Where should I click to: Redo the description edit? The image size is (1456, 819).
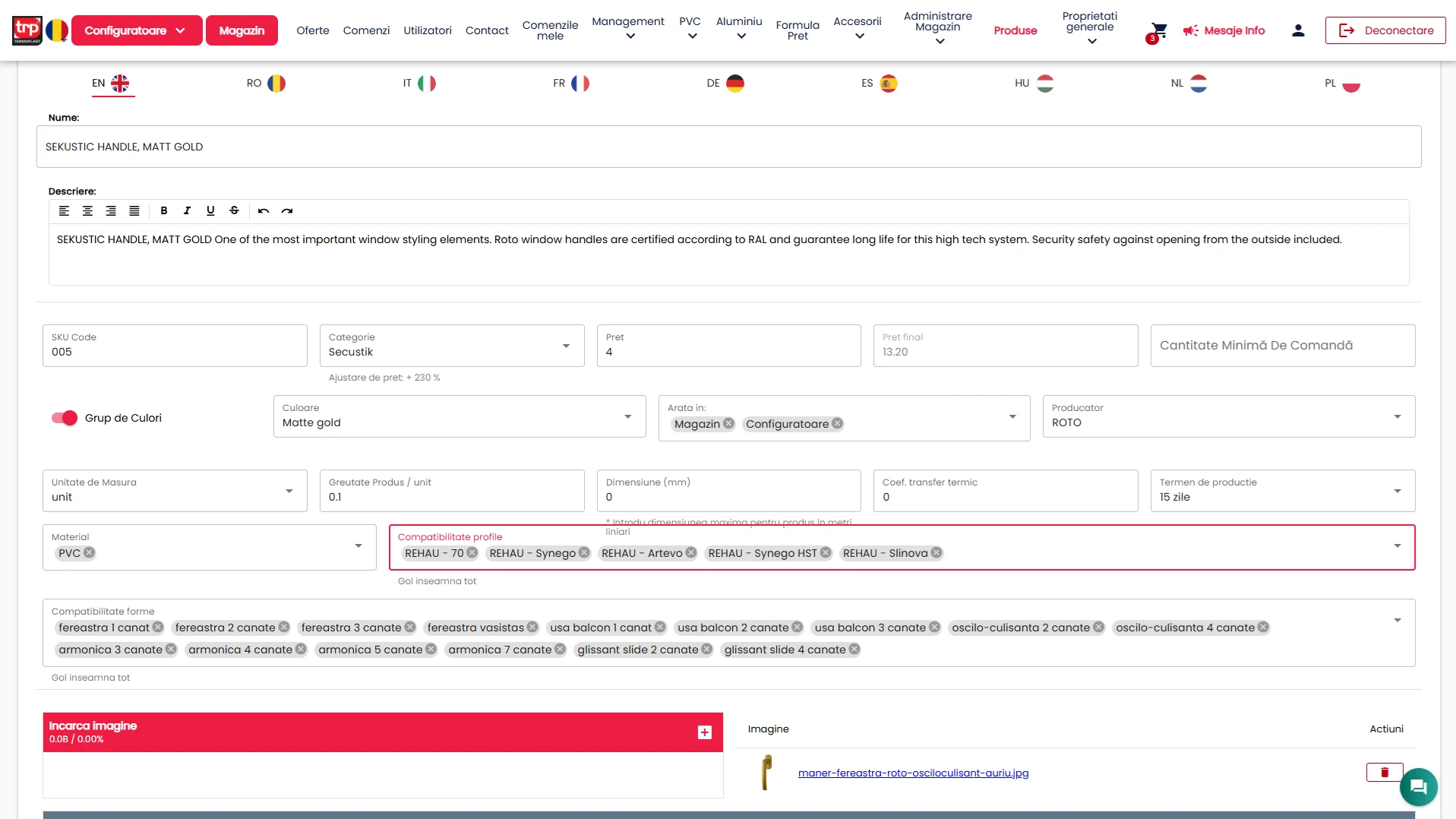[x=287, y=210]
